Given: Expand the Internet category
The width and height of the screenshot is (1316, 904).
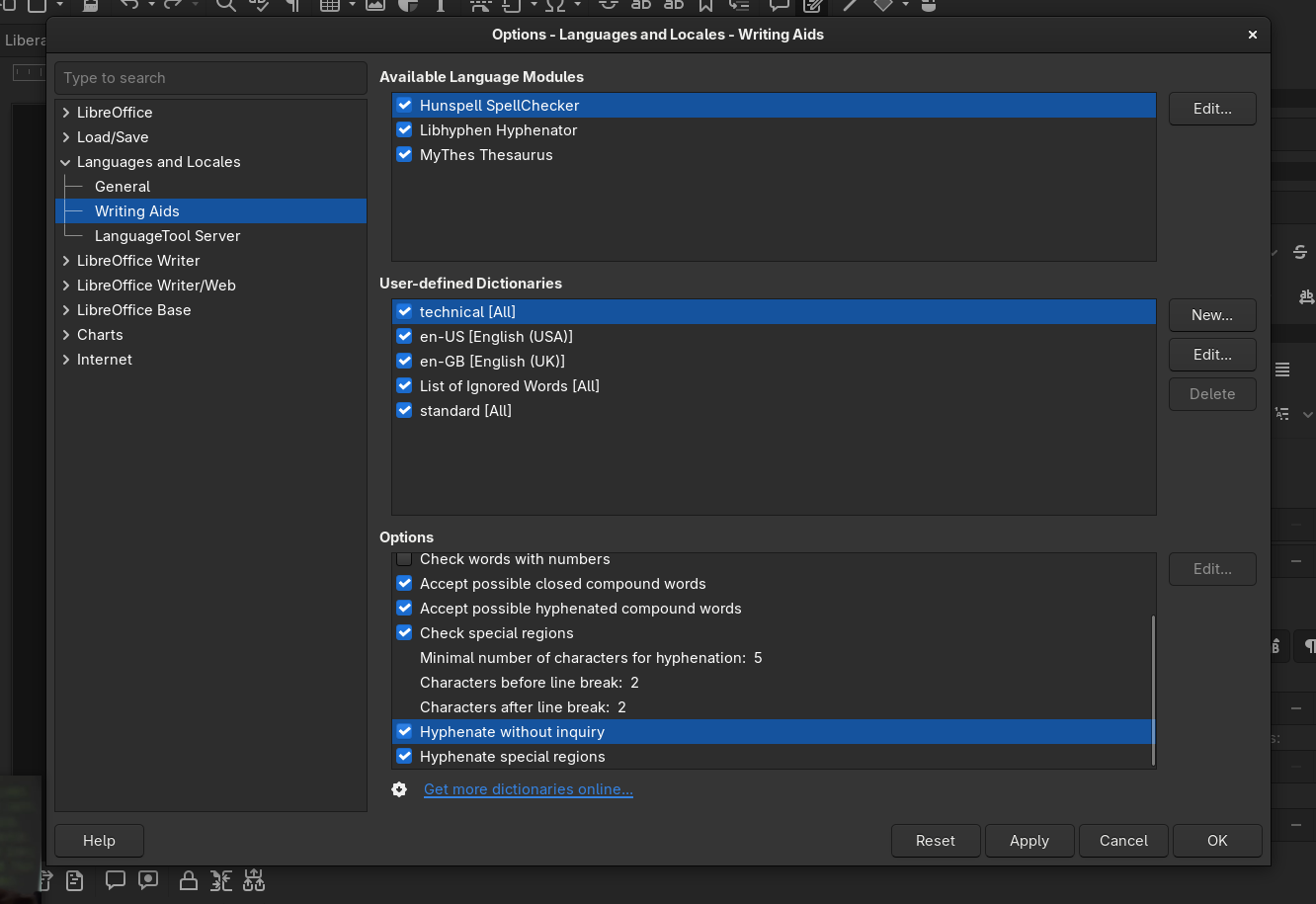Looking at the screenshot, I should click(x=65, y=360).
